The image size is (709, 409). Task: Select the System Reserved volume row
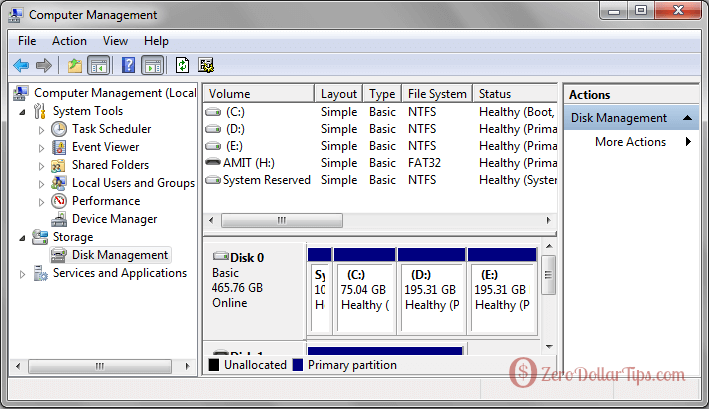coord(380,180)
